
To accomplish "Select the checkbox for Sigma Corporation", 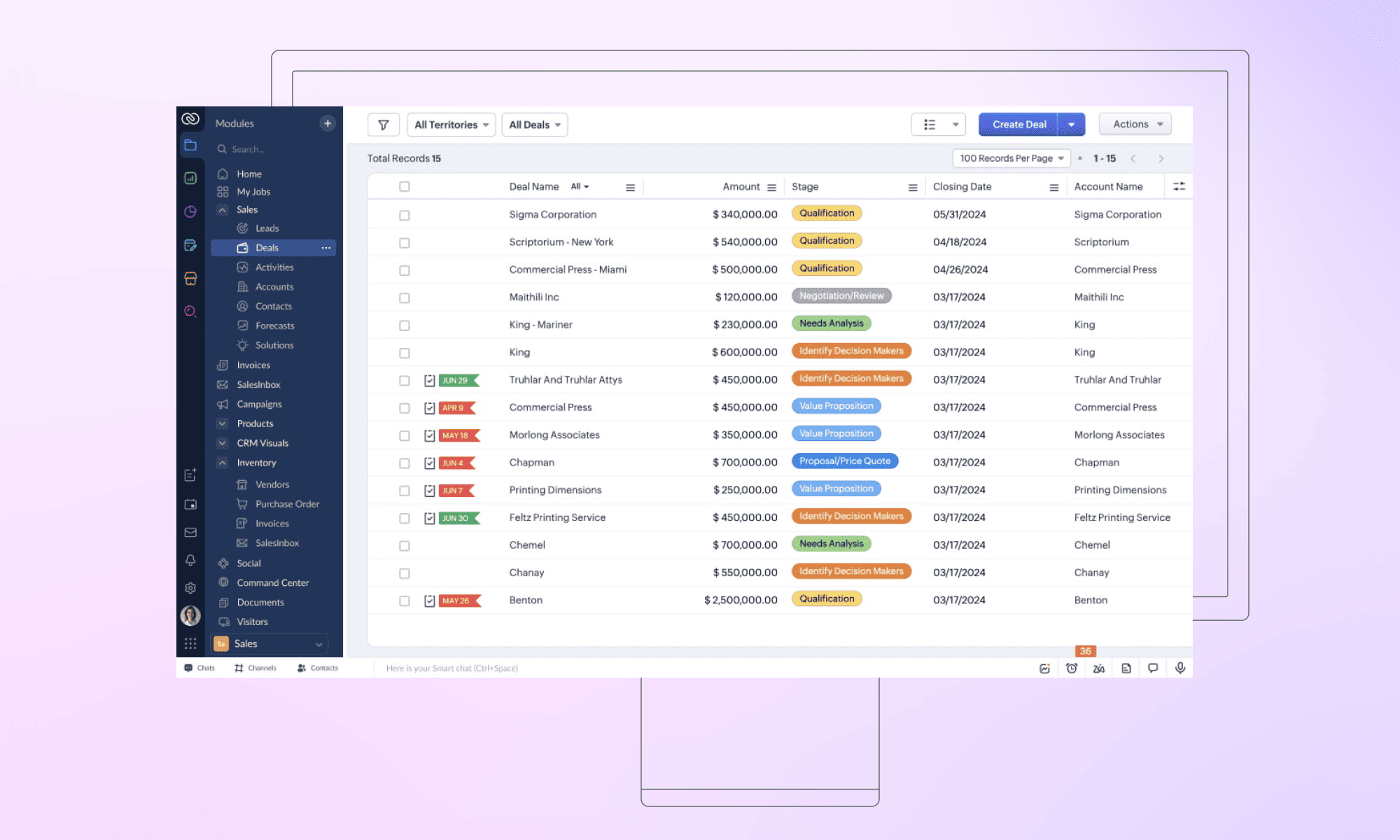I will pos(405,215).
